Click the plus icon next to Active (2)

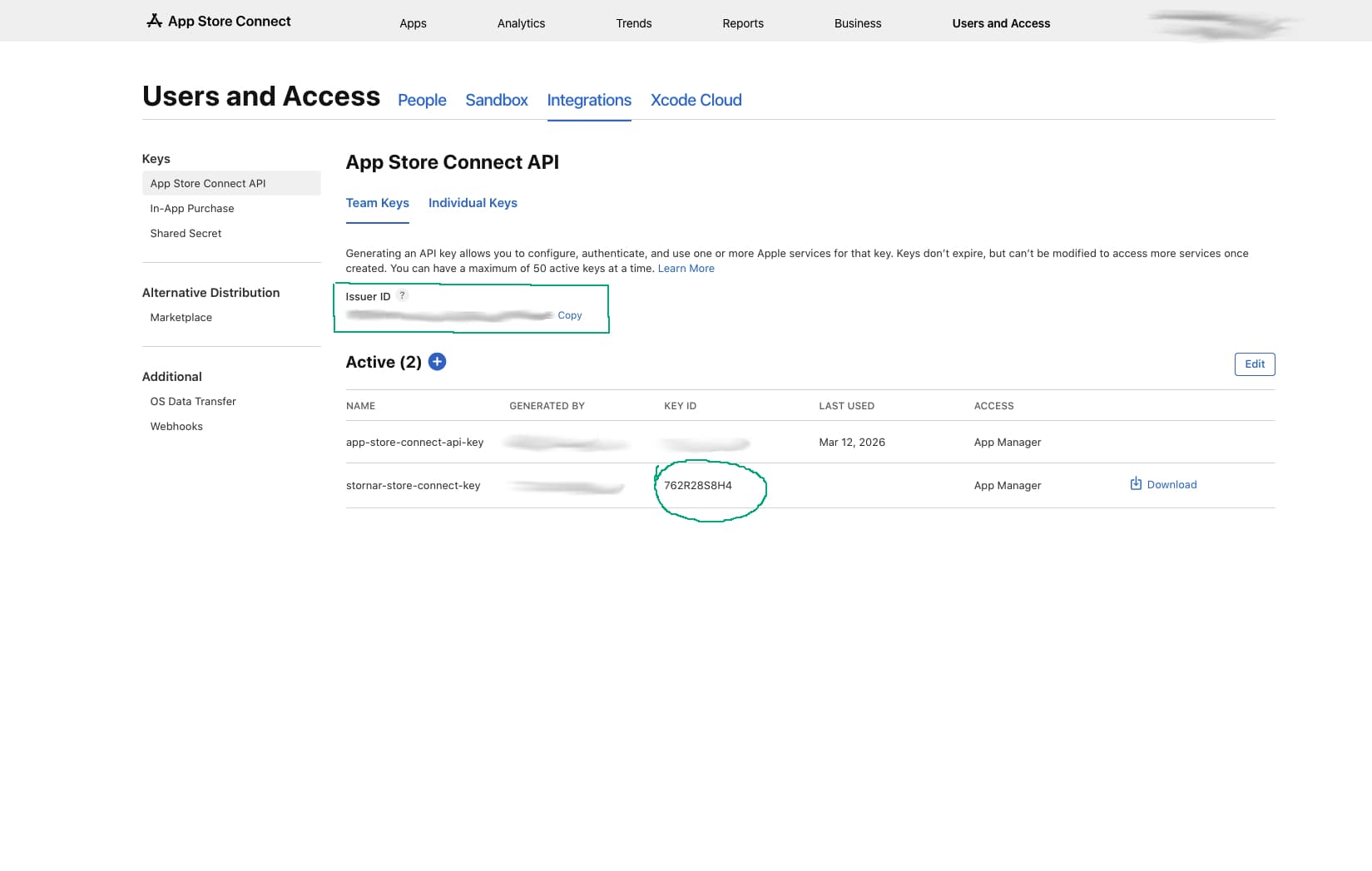pyautogui.click(x=437, y=362)
